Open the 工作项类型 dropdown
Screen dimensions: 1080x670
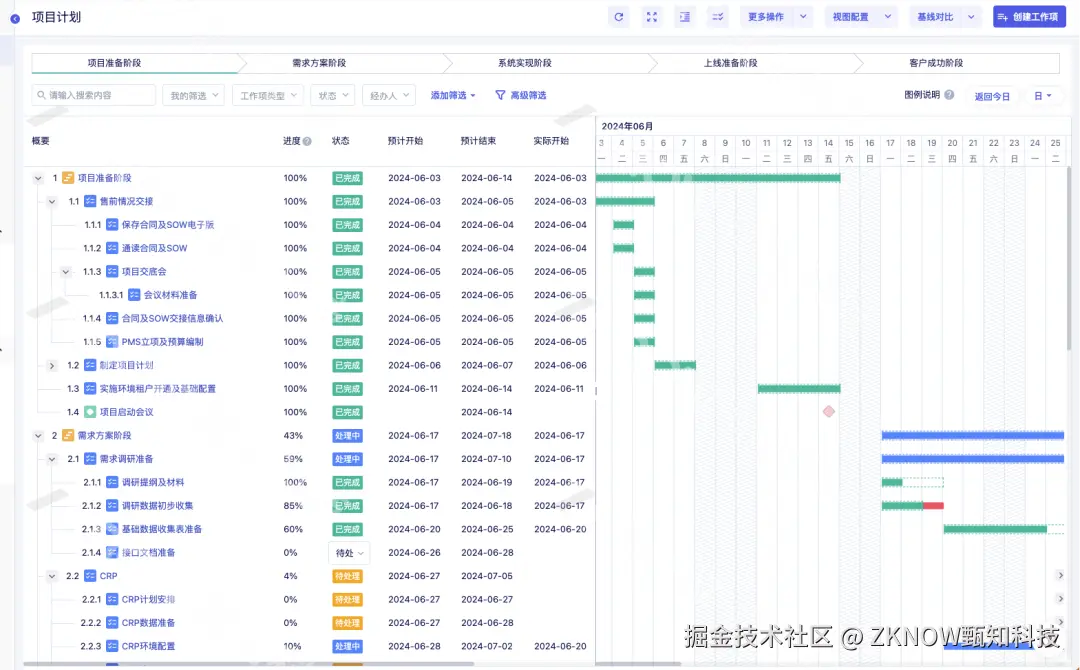[268, 95]
